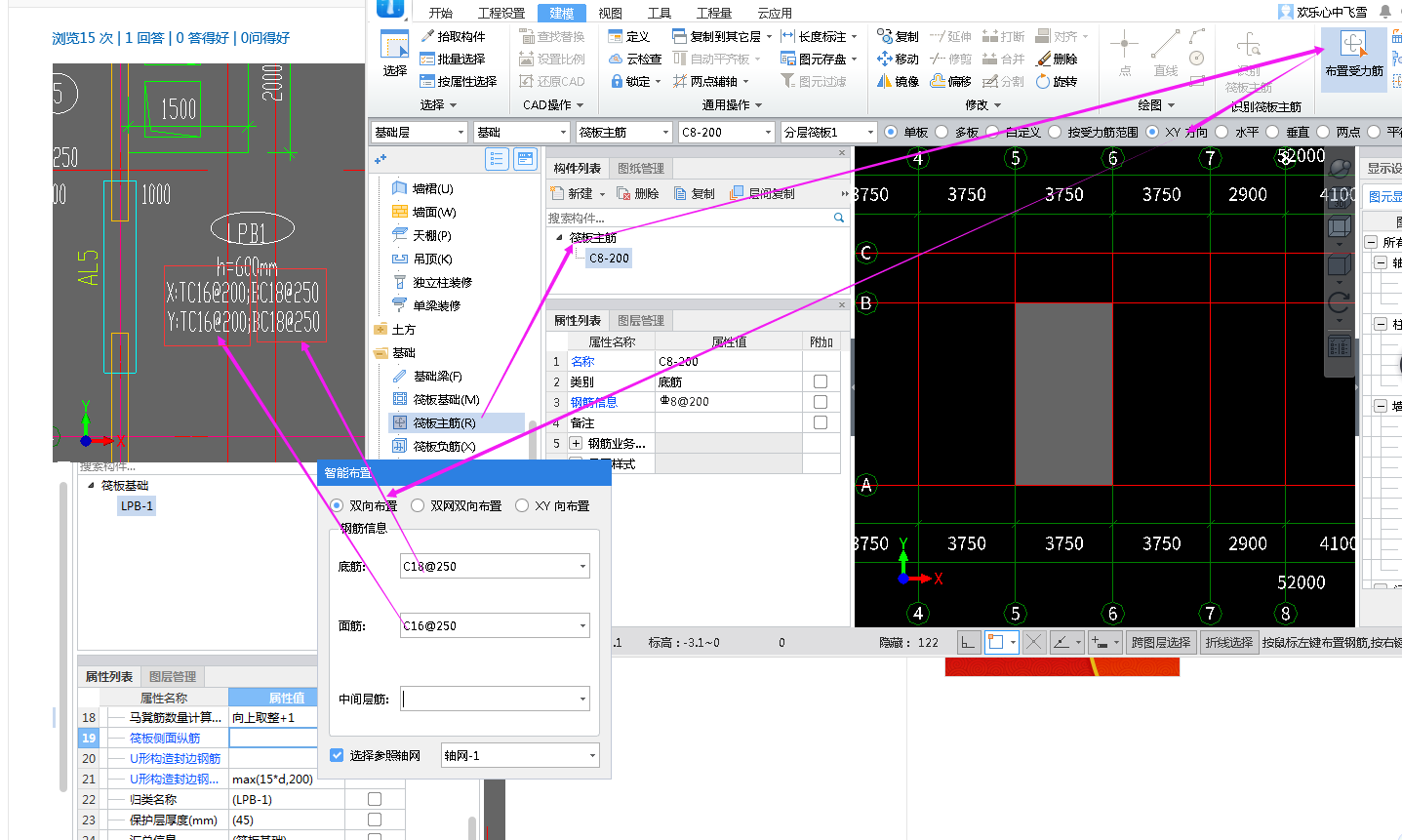Click the notification bell icon

[x=1385, y=12]
